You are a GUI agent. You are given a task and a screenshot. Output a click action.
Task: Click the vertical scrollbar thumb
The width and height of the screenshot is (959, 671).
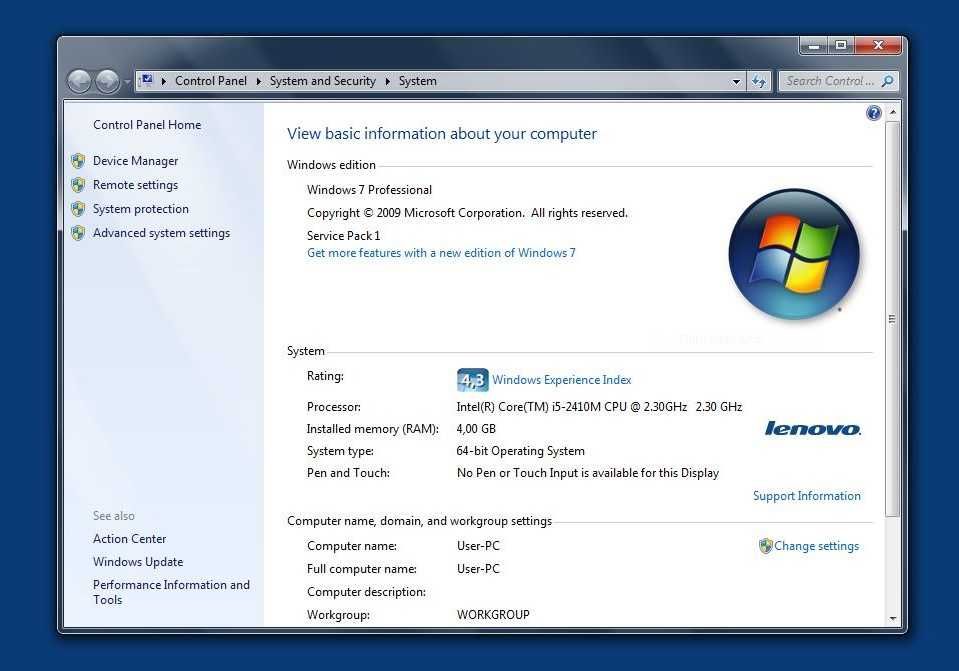point(892,319)
